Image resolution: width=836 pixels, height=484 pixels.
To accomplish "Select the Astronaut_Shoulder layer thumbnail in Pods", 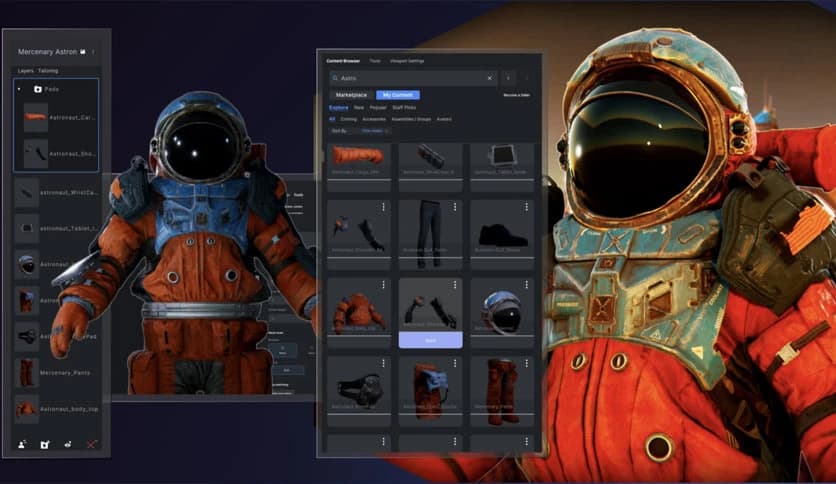I will 36,154.
